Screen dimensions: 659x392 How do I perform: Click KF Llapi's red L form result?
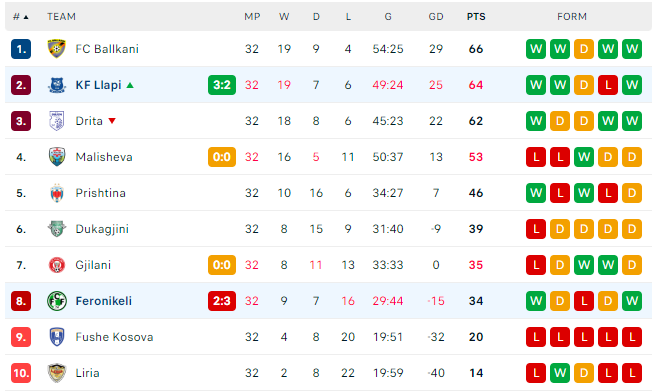pos(608,85)
